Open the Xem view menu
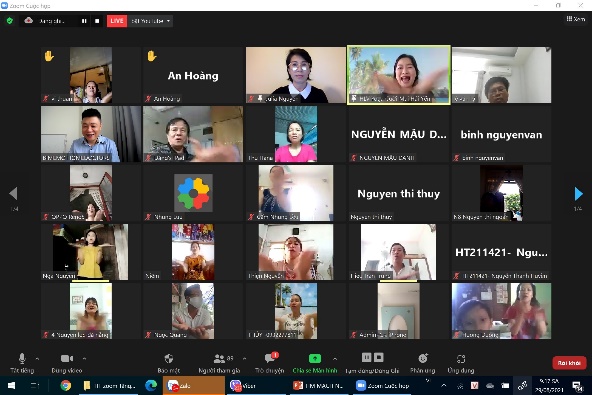Screen dimensions: 592x395 [x=576, y=19]
